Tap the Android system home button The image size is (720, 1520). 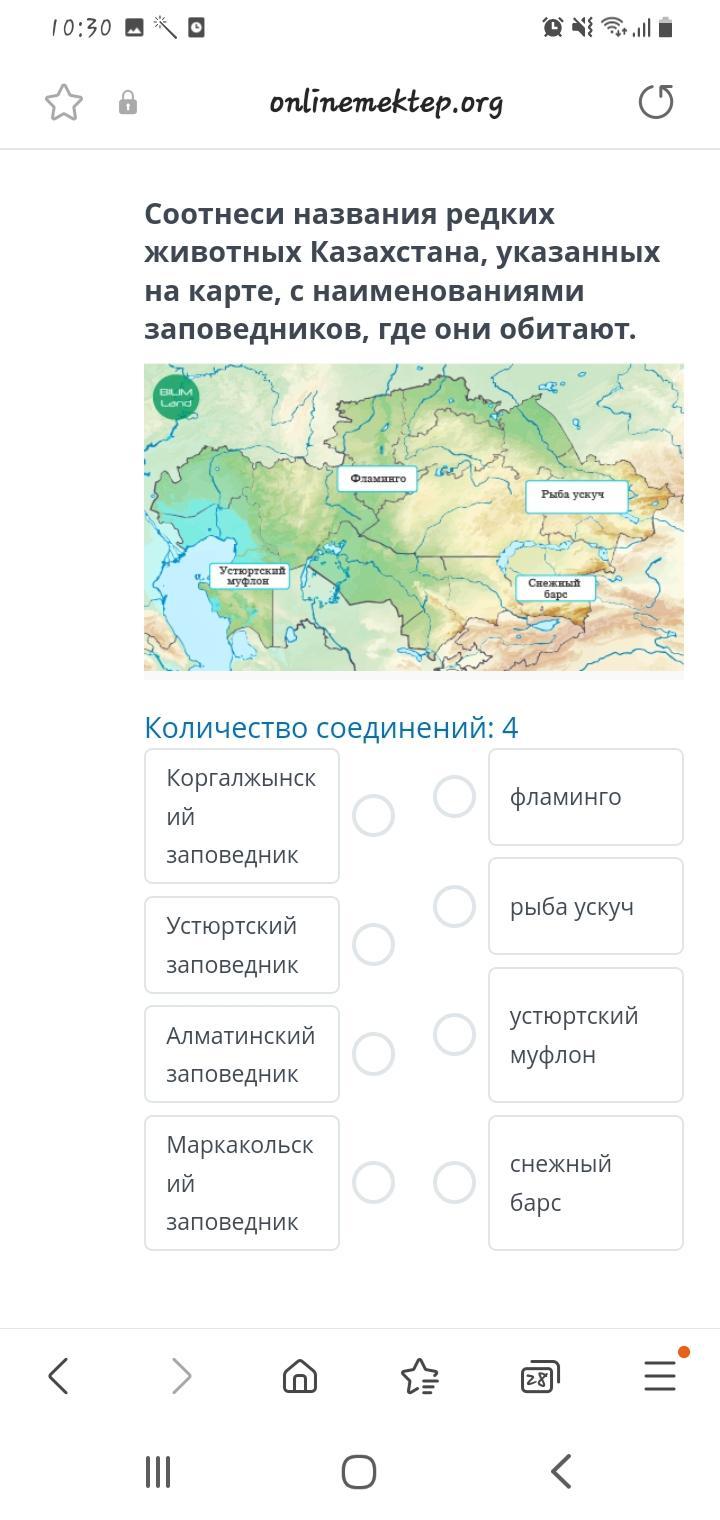(359, 1472)
